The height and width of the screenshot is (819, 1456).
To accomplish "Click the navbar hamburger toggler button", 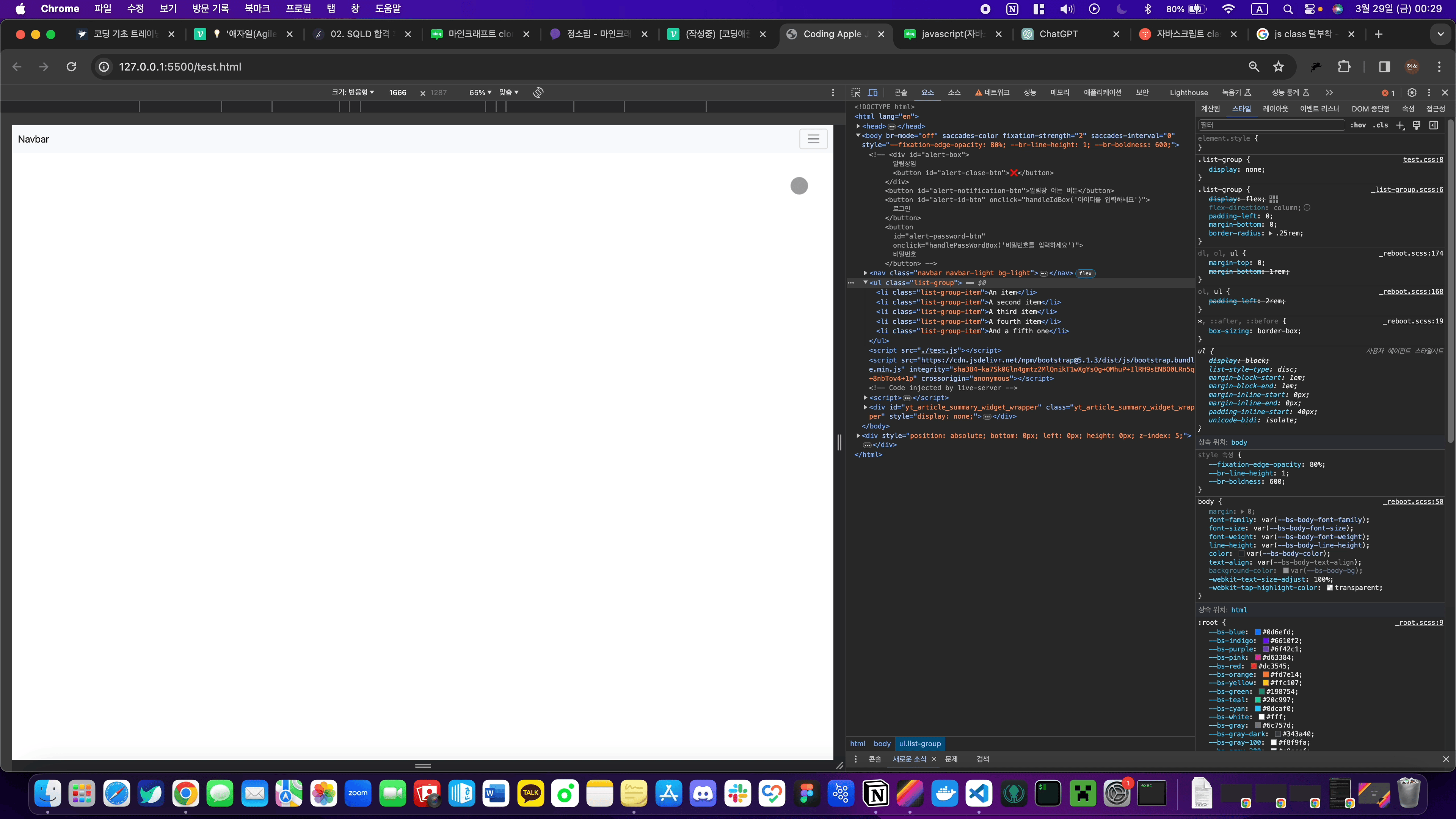I will (813, 139).
